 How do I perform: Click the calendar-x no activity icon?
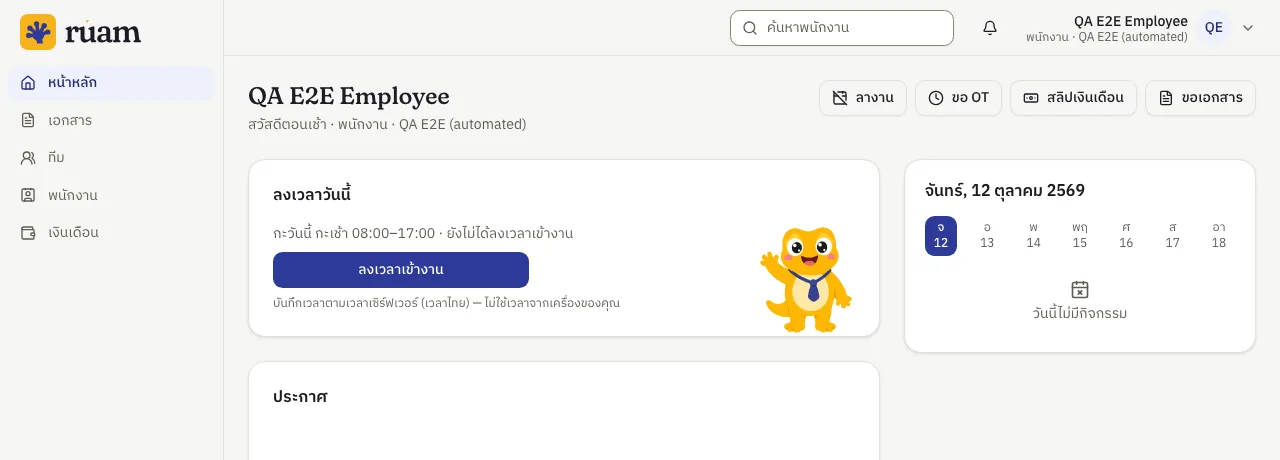coord(1080,289)
